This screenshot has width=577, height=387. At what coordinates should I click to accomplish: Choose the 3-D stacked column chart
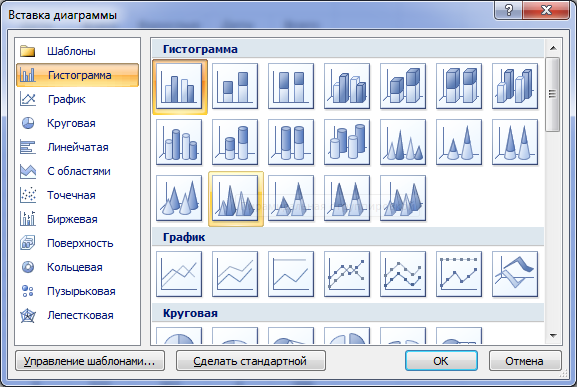[x=403, y=86]
